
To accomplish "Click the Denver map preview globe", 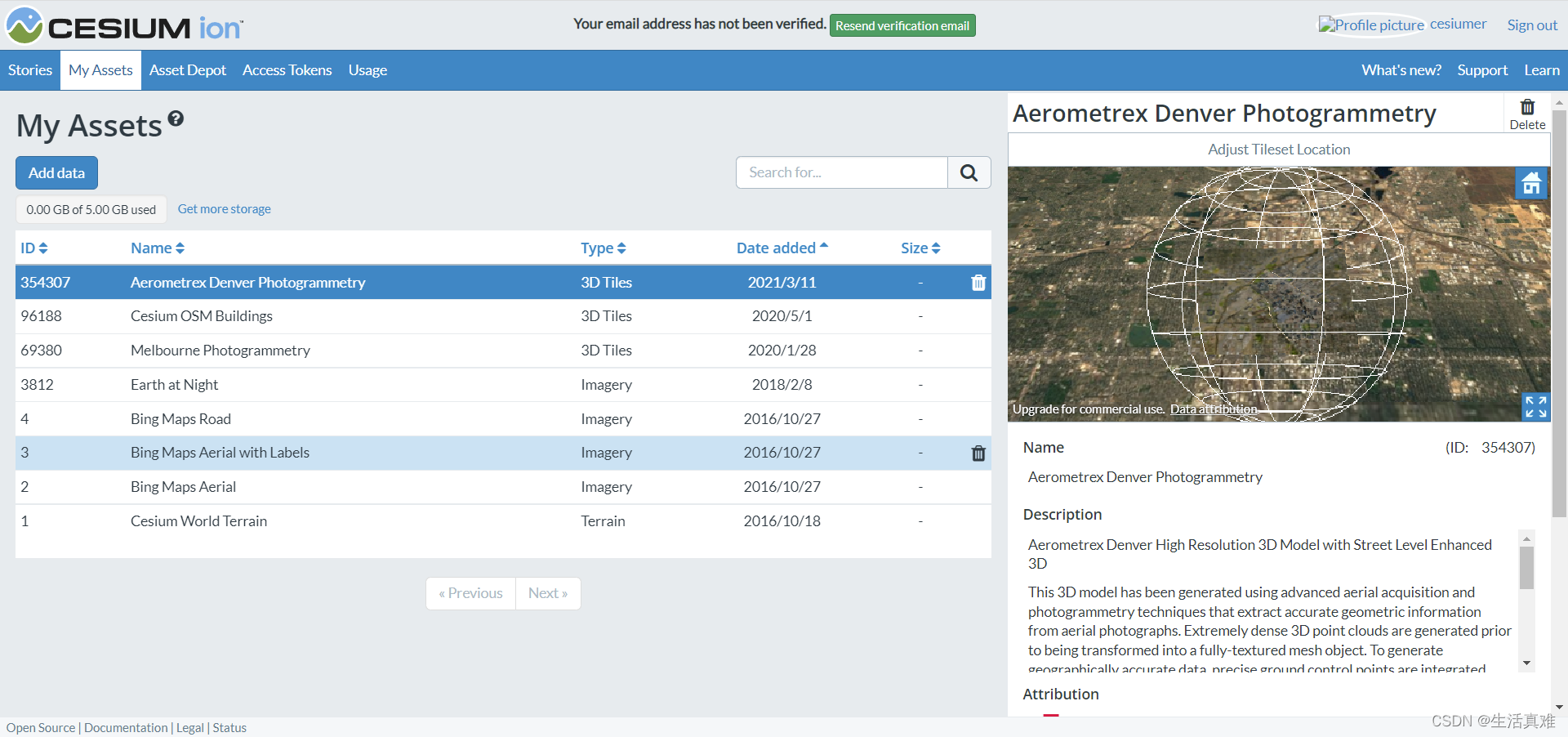I will 1279,294.
